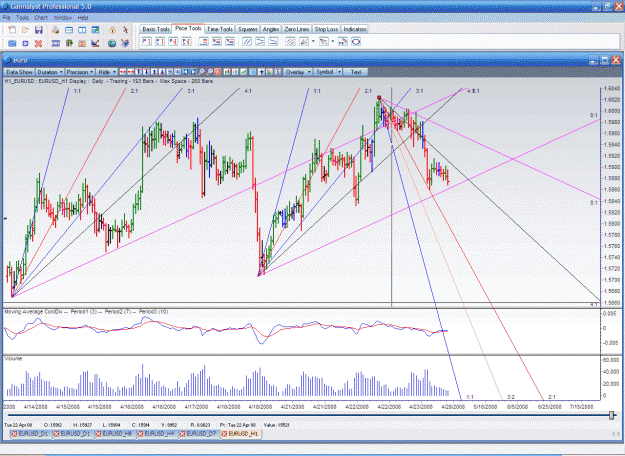Click the orange calendar icon in main toolbar

pos(82,43)
